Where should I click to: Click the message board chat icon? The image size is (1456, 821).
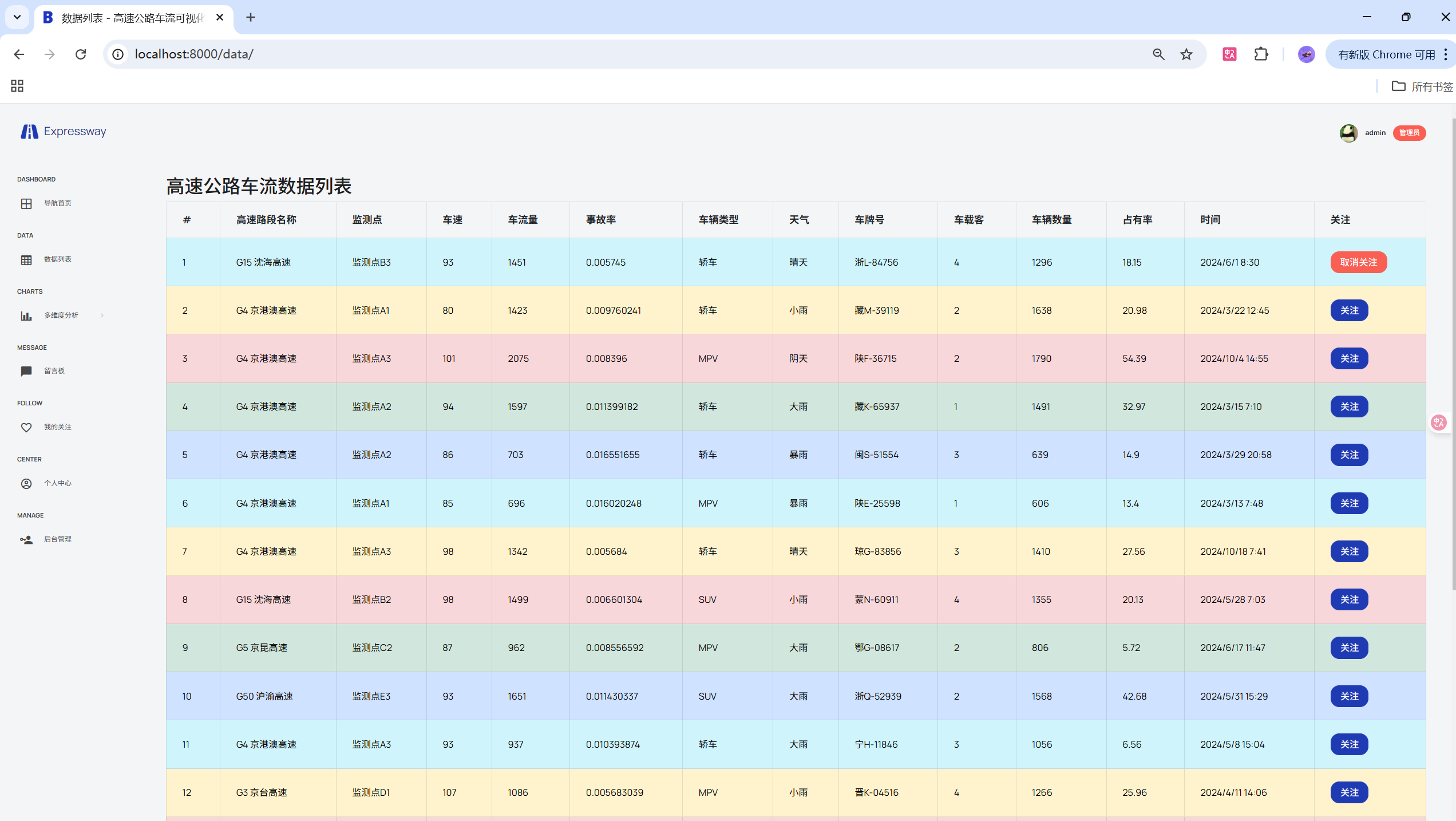26,372
